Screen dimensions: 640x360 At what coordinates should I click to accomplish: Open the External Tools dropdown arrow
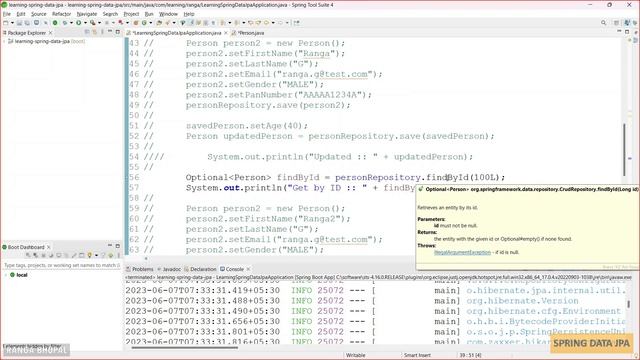[99, 23]
